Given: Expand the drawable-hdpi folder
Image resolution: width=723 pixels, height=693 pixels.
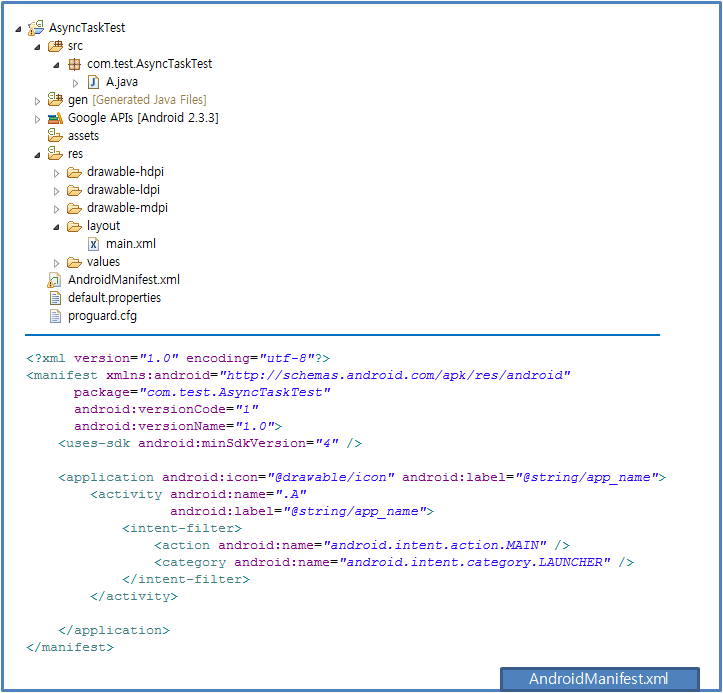Looking at the screenshot, I should point(56,173).
